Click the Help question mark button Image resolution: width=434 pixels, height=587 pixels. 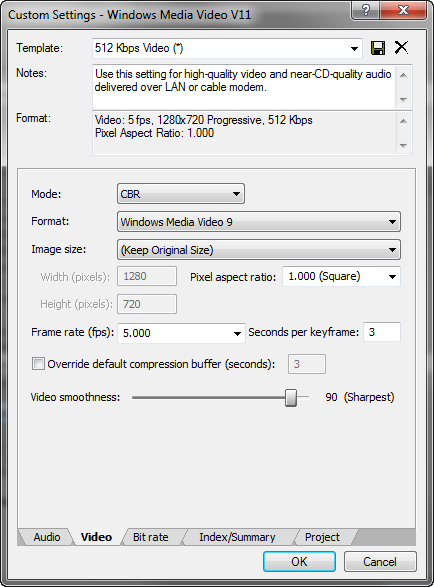365,10
